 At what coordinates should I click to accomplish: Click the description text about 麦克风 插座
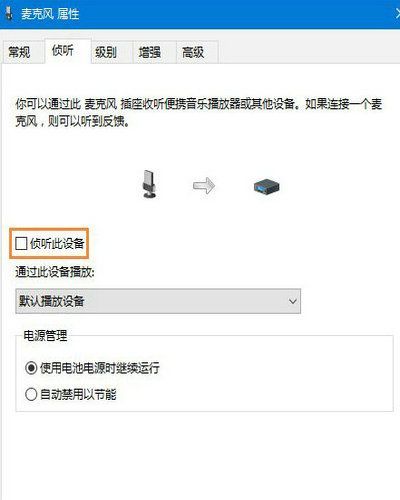199,113
